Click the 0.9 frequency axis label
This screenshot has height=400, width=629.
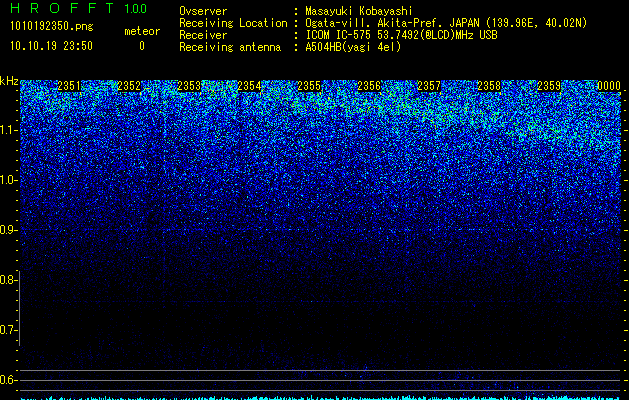8,230
